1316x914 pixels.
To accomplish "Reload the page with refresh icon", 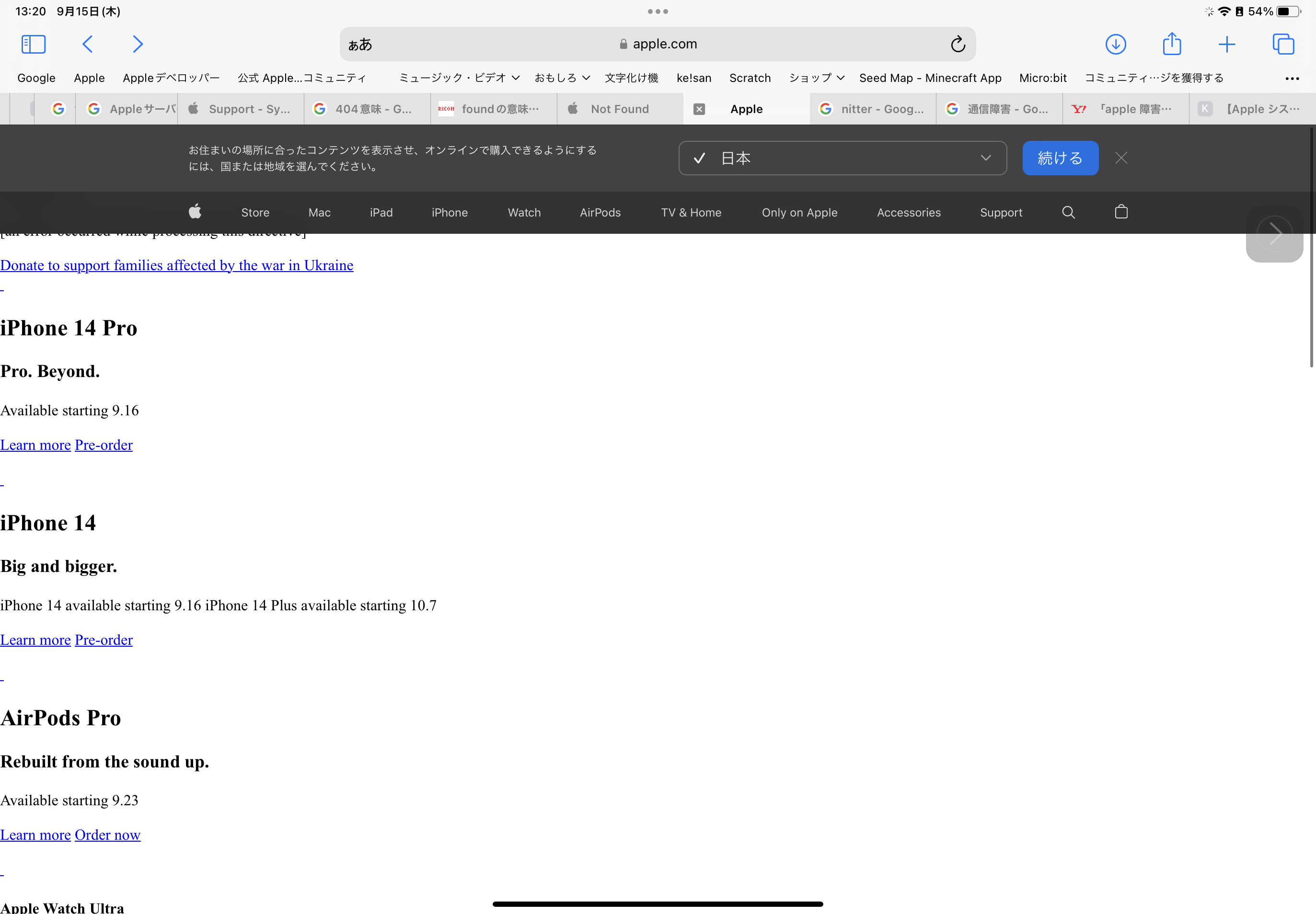I will coord(958,44).
